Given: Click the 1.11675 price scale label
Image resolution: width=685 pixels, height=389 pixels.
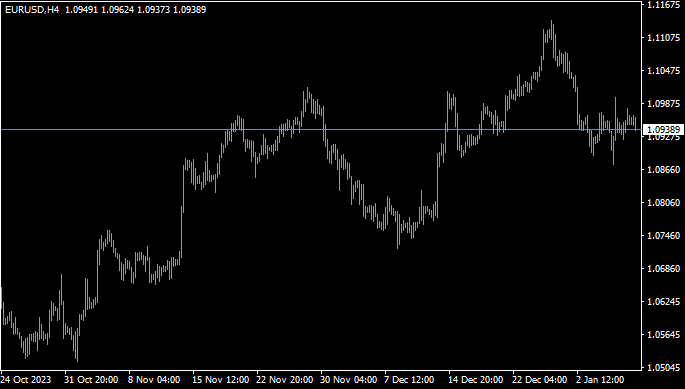Looking at the screenshot, I should pyautogui.click(x=664, y=5).
